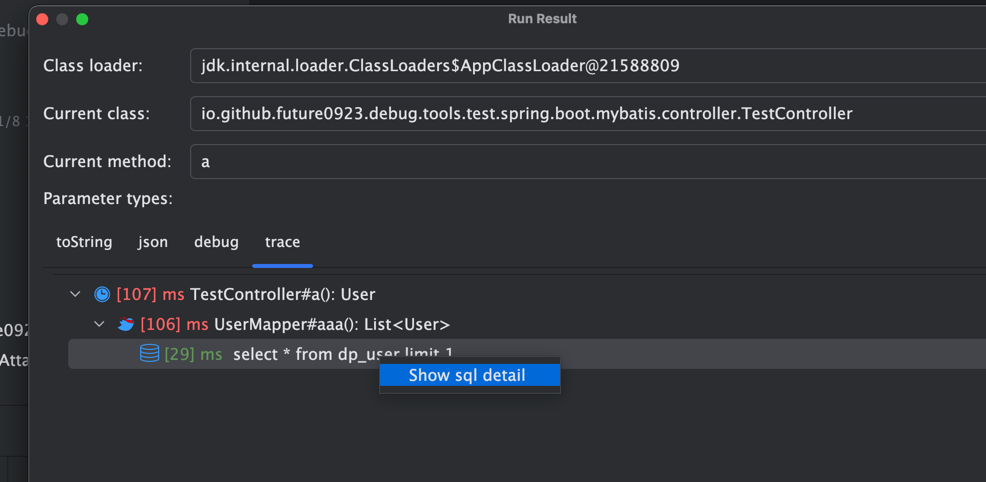This screenshot has width=986, height=482.
Task: Switch to the toString tab
Action: coord(84,242)
